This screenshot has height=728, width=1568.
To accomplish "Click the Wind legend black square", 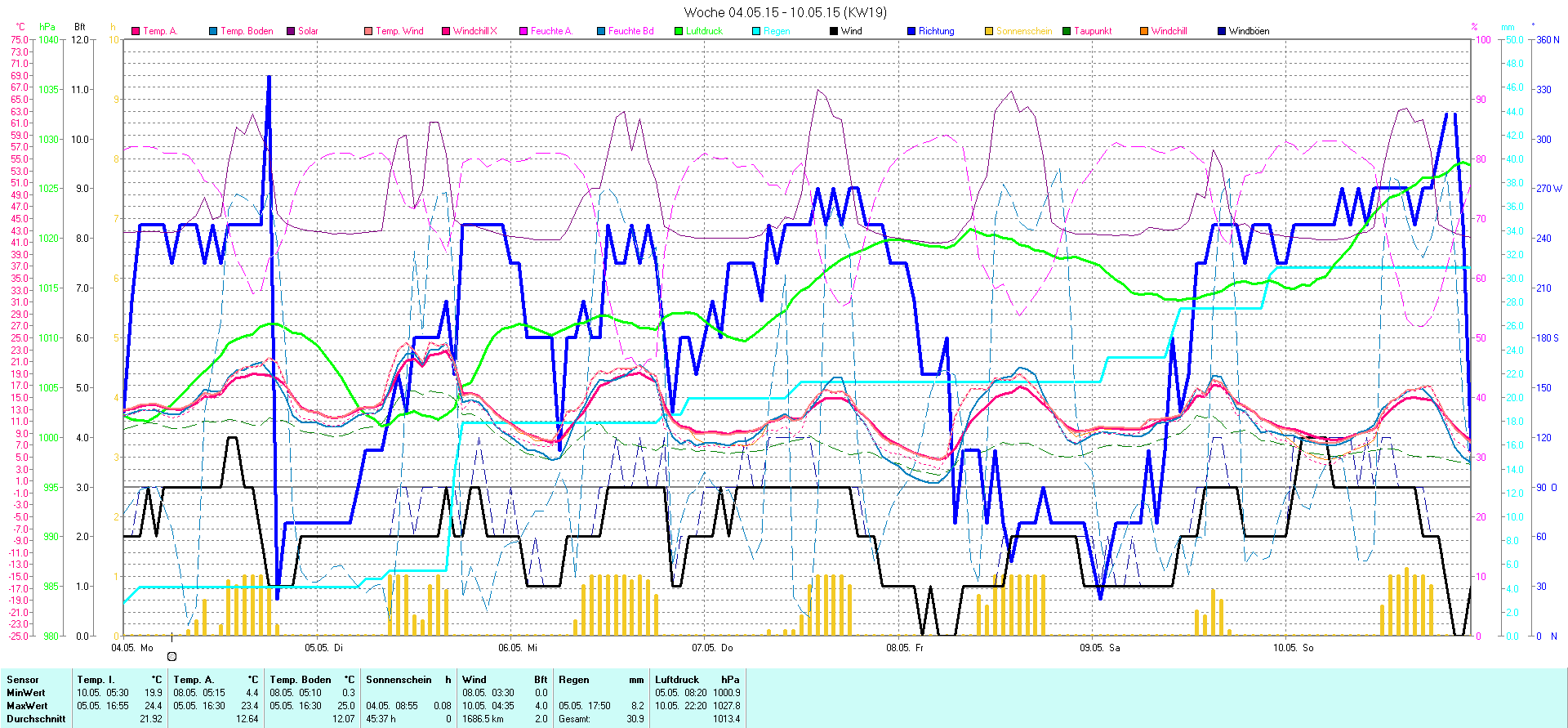I will pyautogui.click(x=834, y=31).
